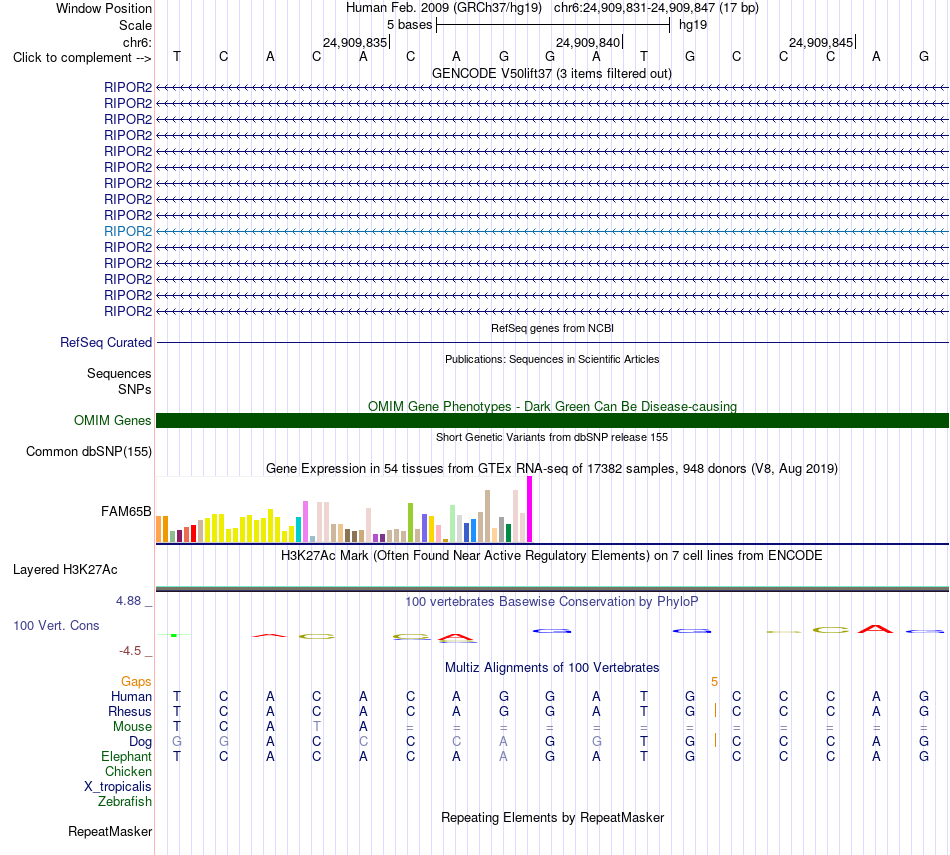Click the Zebrafish alignment row label
950x855 pixels.
125,801
